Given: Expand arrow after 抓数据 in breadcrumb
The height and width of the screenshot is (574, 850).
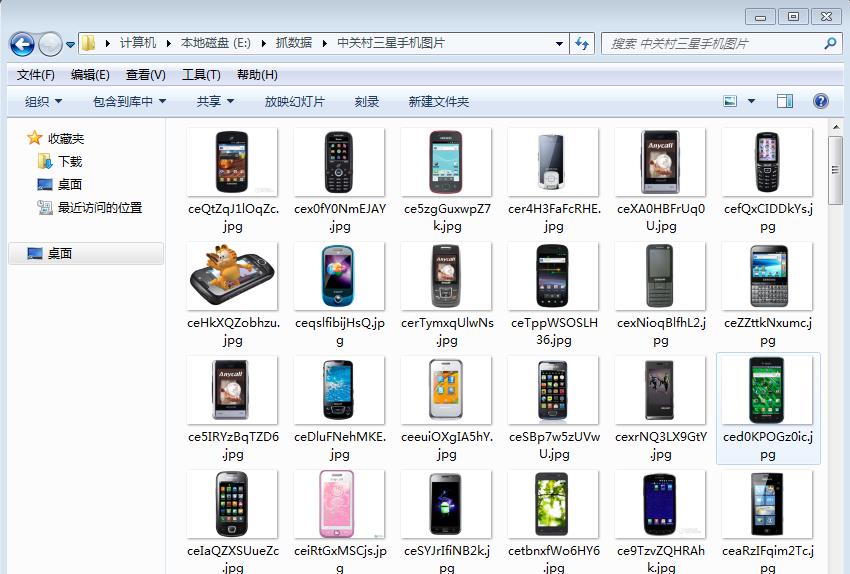Looking at the screenshot, I should [325, 43].
